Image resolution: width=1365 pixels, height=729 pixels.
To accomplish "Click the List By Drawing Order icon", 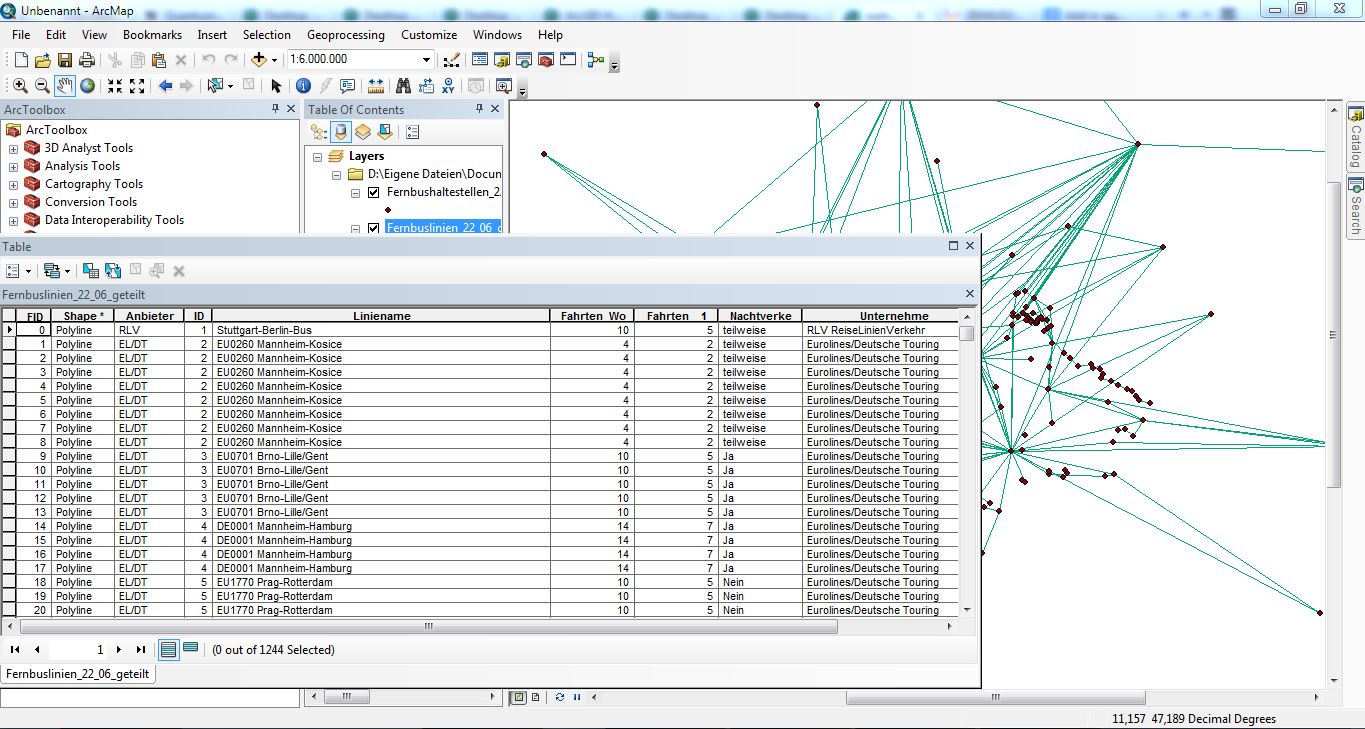I will coord(319,132).
